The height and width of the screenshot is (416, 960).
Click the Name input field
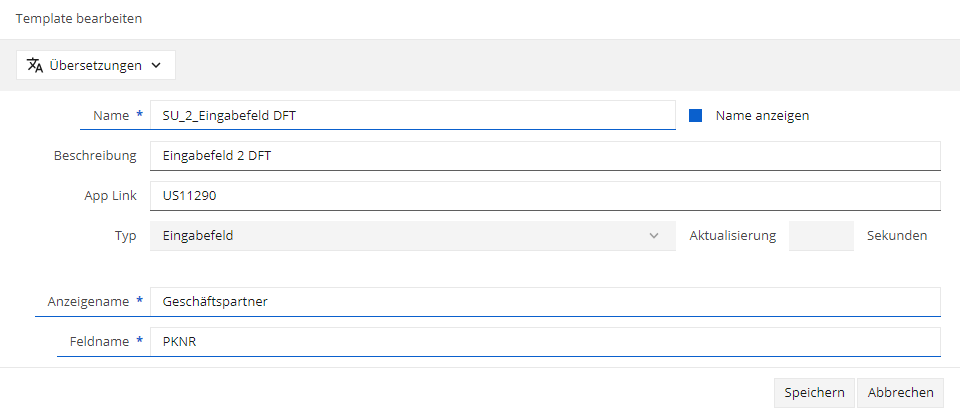coord(413,115)
